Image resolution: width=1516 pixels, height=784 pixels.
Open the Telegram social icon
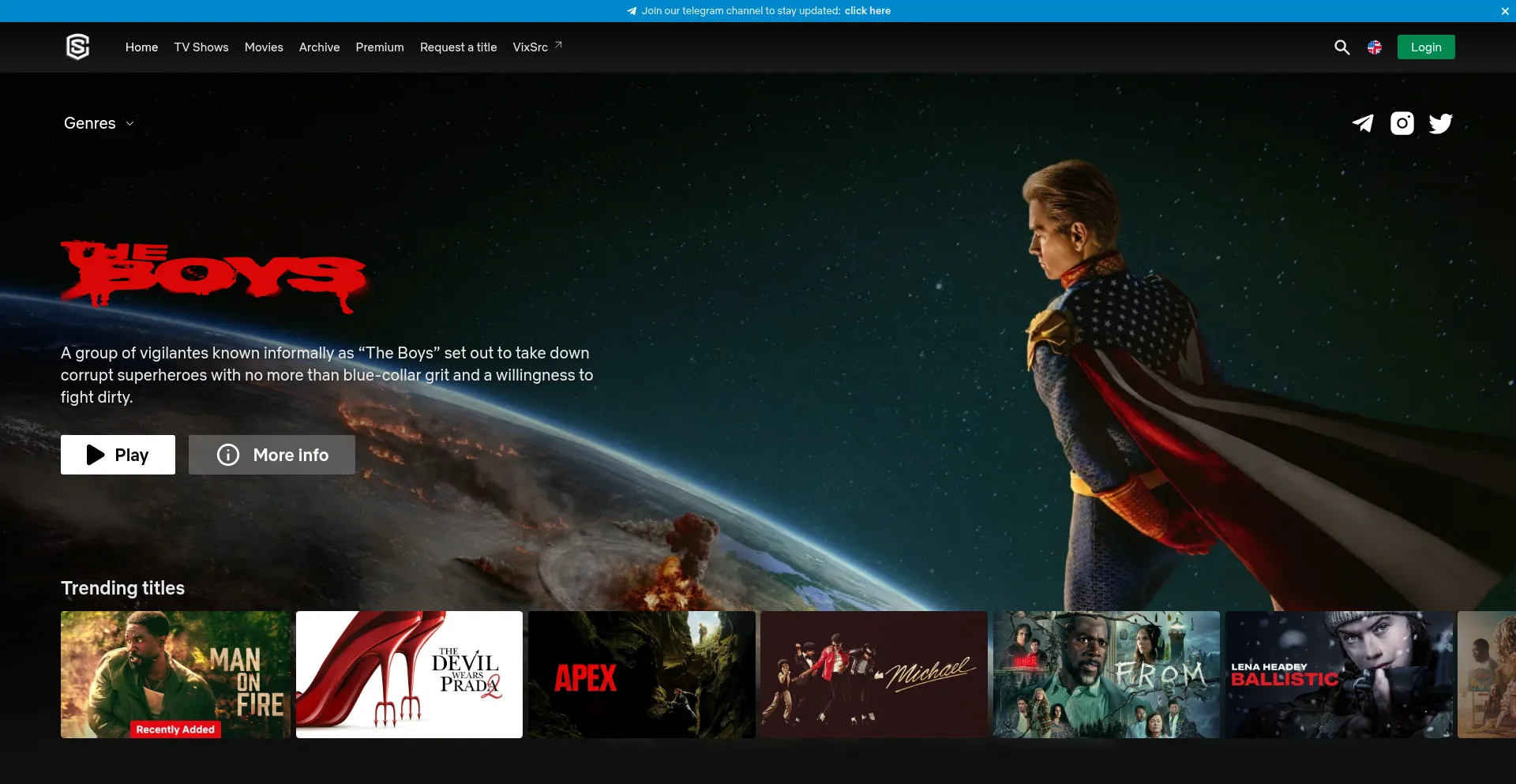click(x=1363, y=123)
